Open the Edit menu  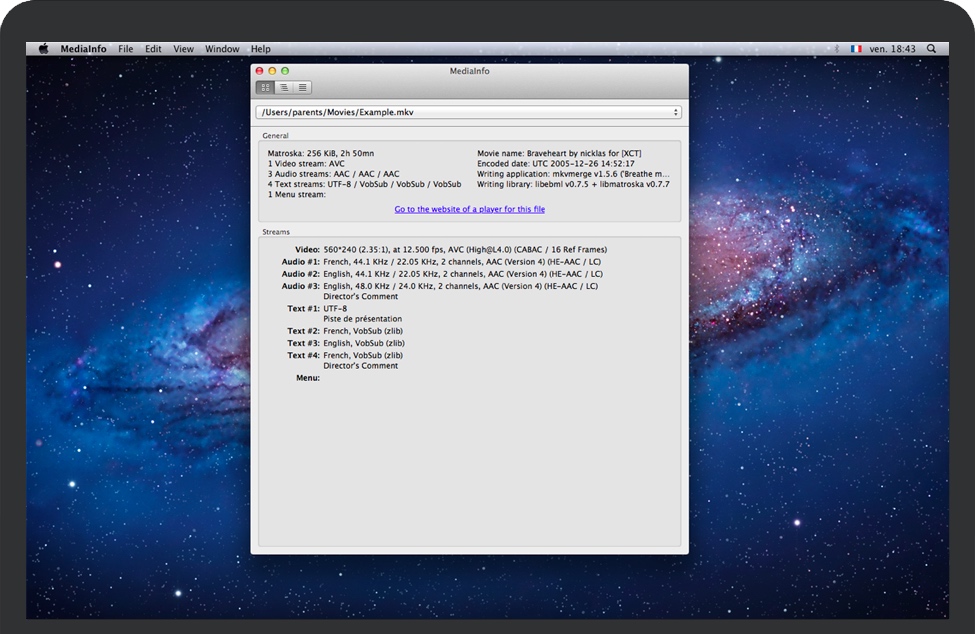tap(153, 49)
